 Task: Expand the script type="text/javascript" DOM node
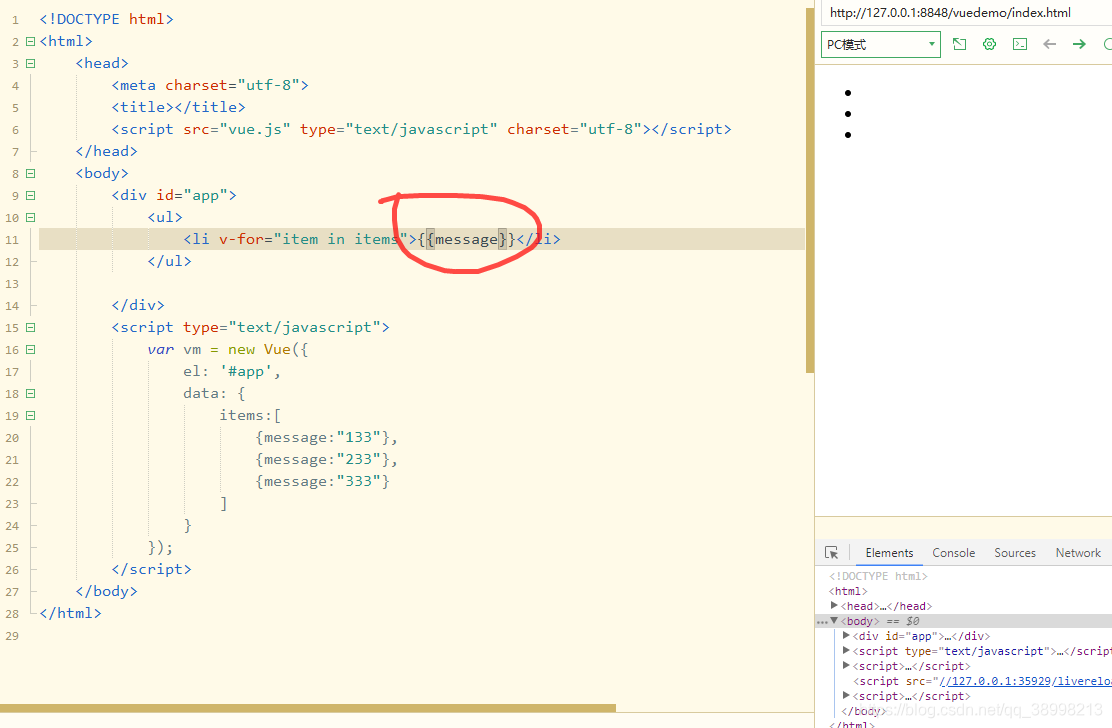click(x=846, y=651)
